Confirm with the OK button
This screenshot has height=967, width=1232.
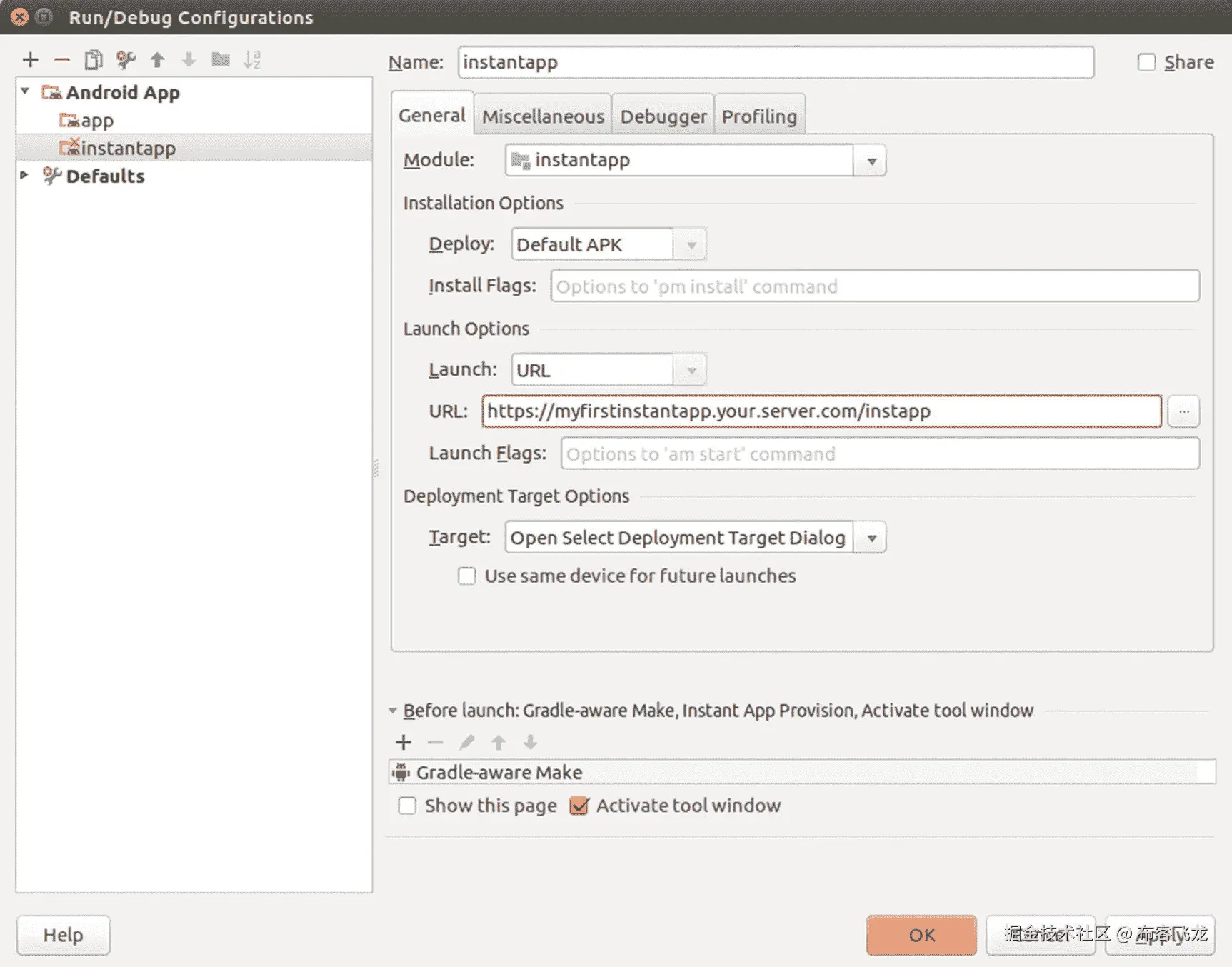click(921, 935)
